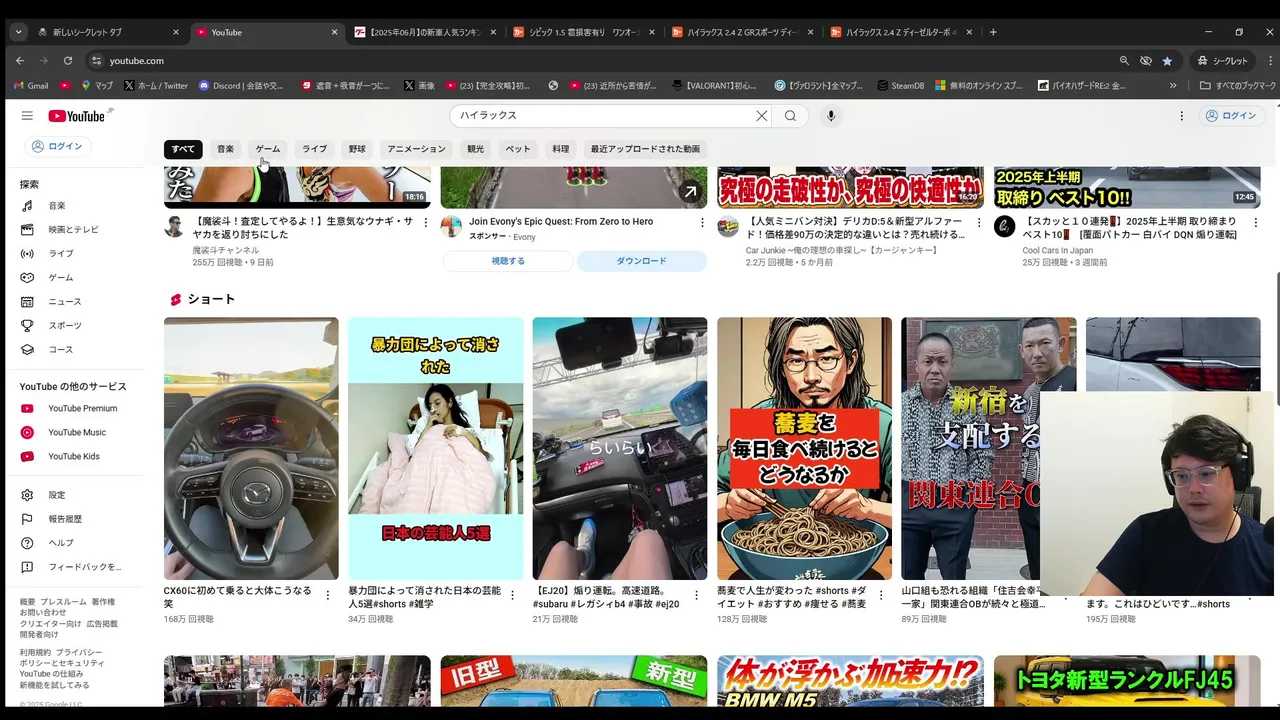Open more options for 暴力団 short
The image size is (1280, 720).
click(x=512, y=595)
